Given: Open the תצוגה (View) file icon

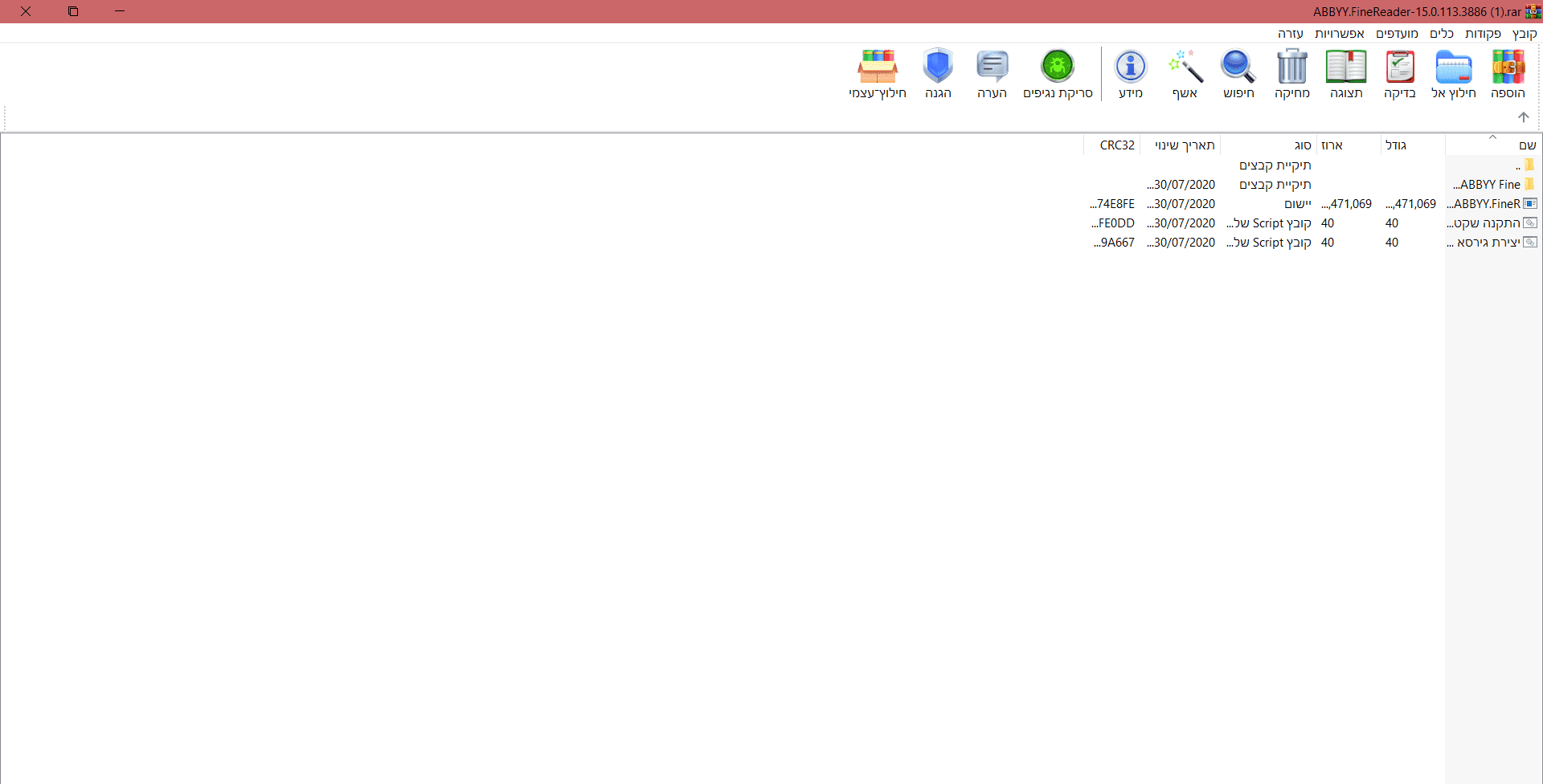Looking at the screenshot, I should click(x=1345, y=74).
